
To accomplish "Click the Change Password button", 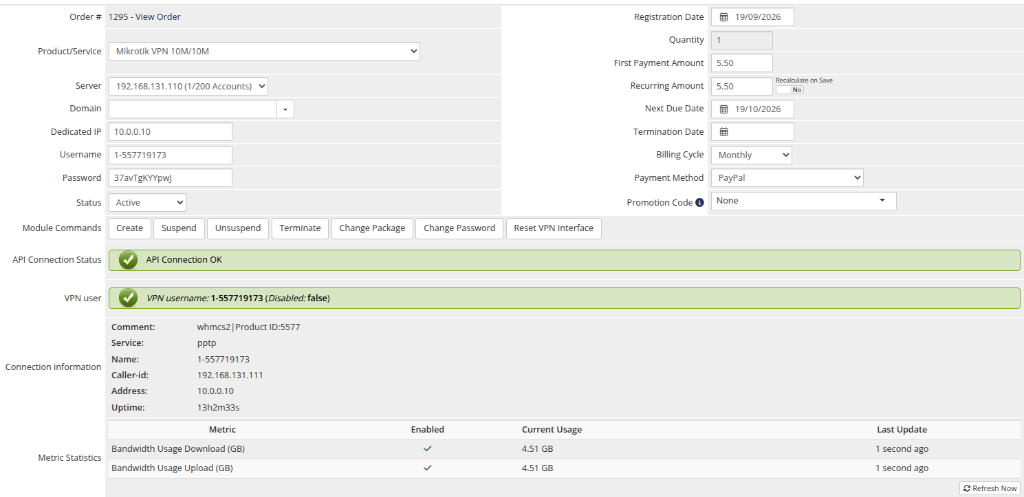I will [459, 228].
